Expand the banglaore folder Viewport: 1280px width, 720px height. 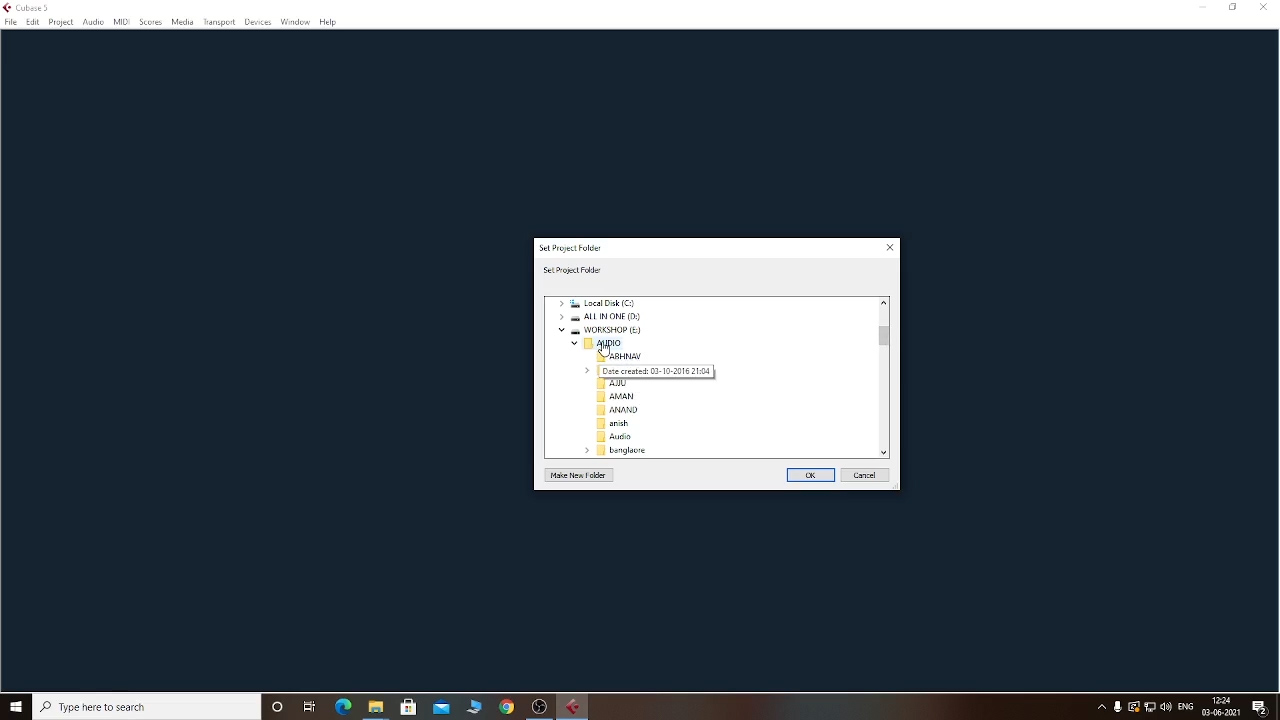(588, 450)
